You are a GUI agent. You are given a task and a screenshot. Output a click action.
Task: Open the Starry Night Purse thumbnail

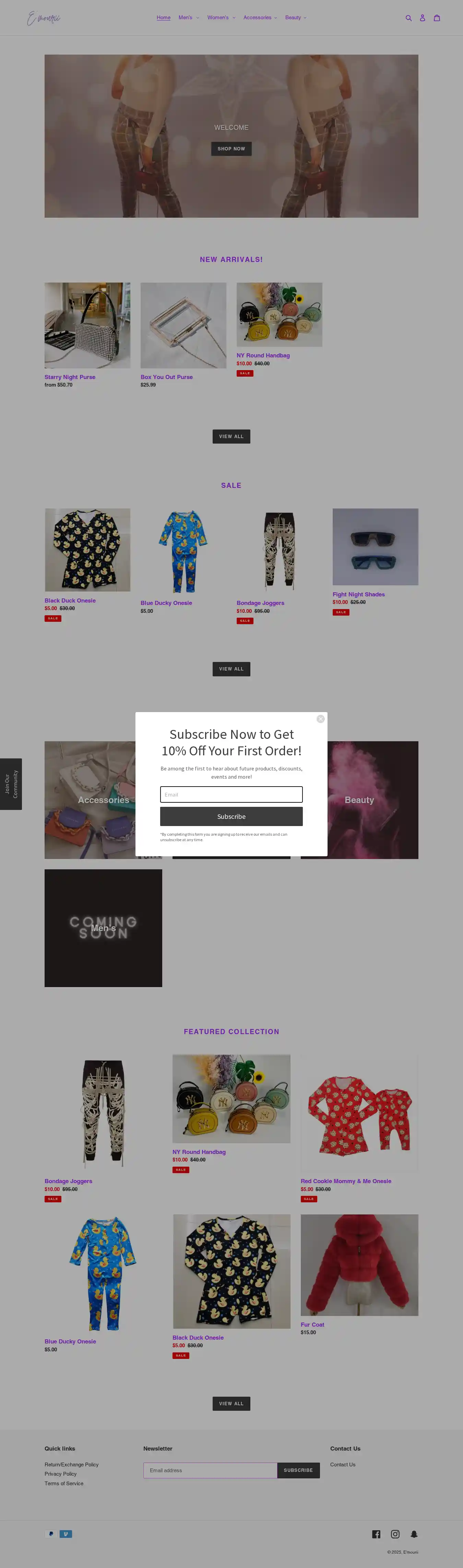click(87, 325)
